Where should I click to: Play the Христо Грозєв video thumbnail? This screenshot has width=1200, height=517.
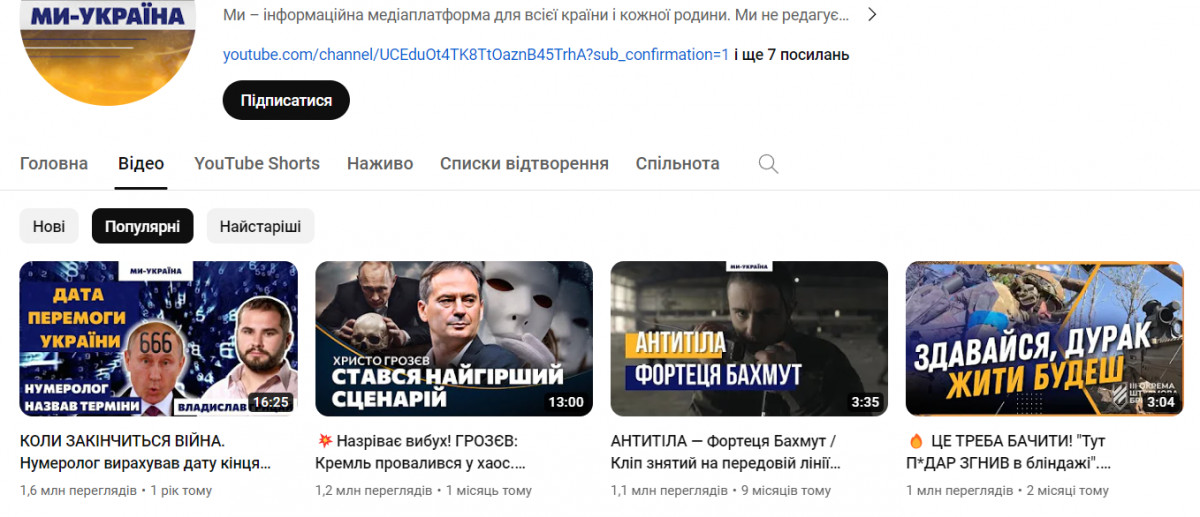click(454, 339)
